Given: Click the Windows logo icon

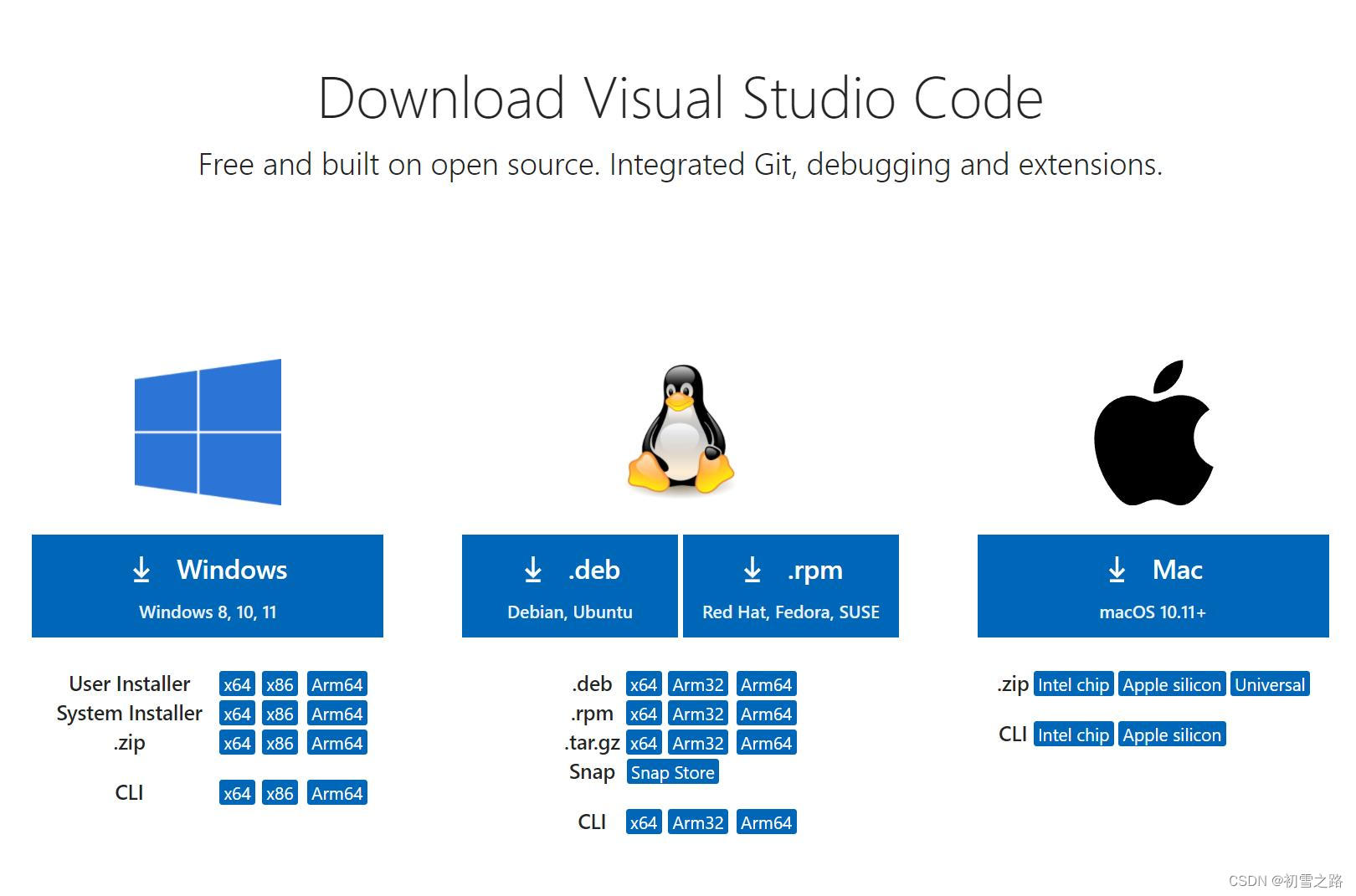Looking at the screenshot, I should tap(208, 432).
